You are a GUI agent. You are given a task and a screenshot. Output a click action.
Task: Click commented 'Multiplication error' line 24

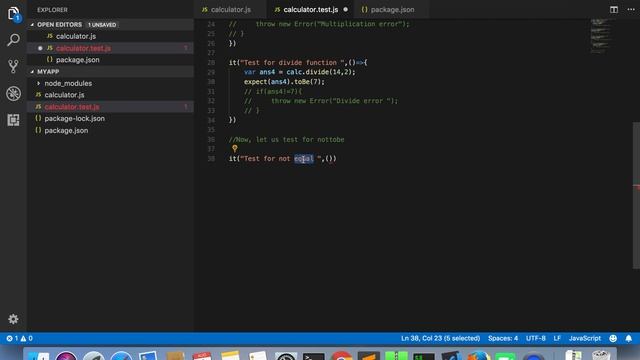(319, 24)
